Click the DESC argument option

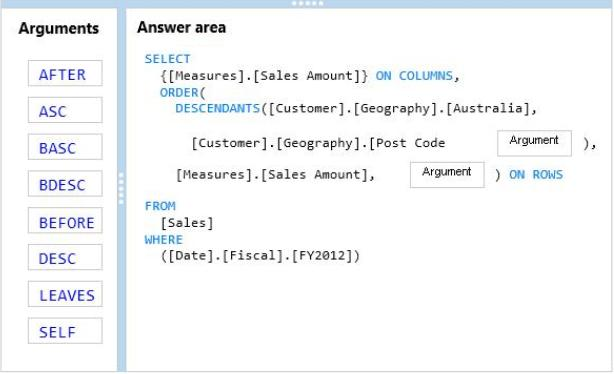pyautogui.click(x=65, y=257)
